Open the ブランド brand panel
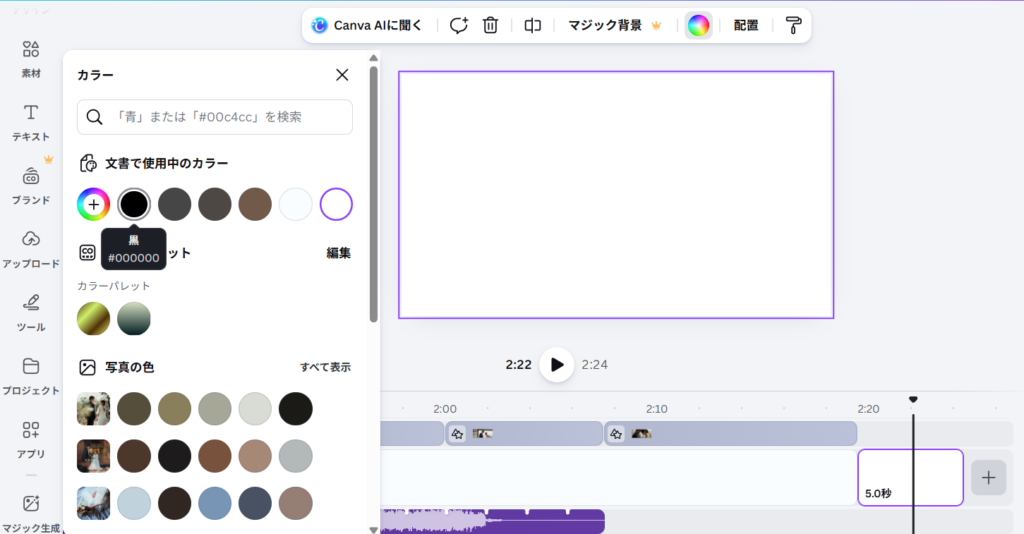The width and height of the screenshot is (1024, 534). (31, 184)
